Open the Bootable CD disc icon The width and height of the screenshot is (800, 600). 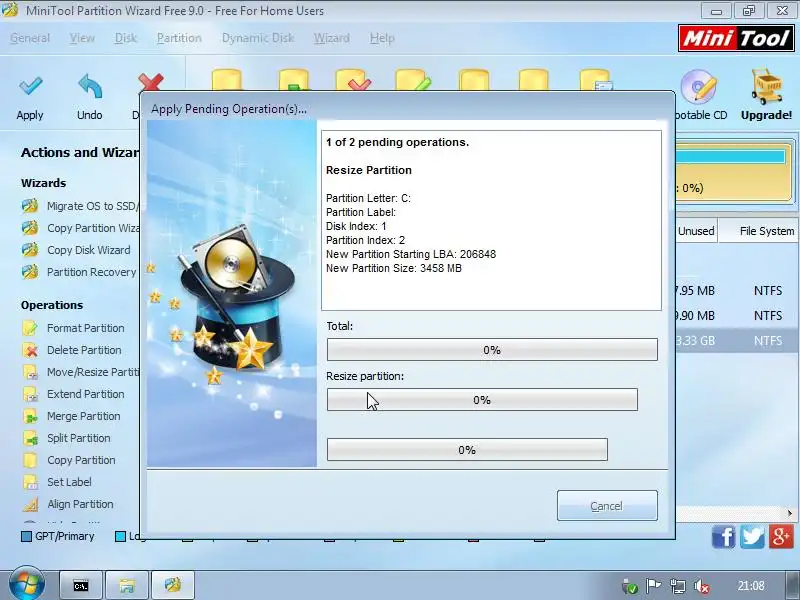698,87
